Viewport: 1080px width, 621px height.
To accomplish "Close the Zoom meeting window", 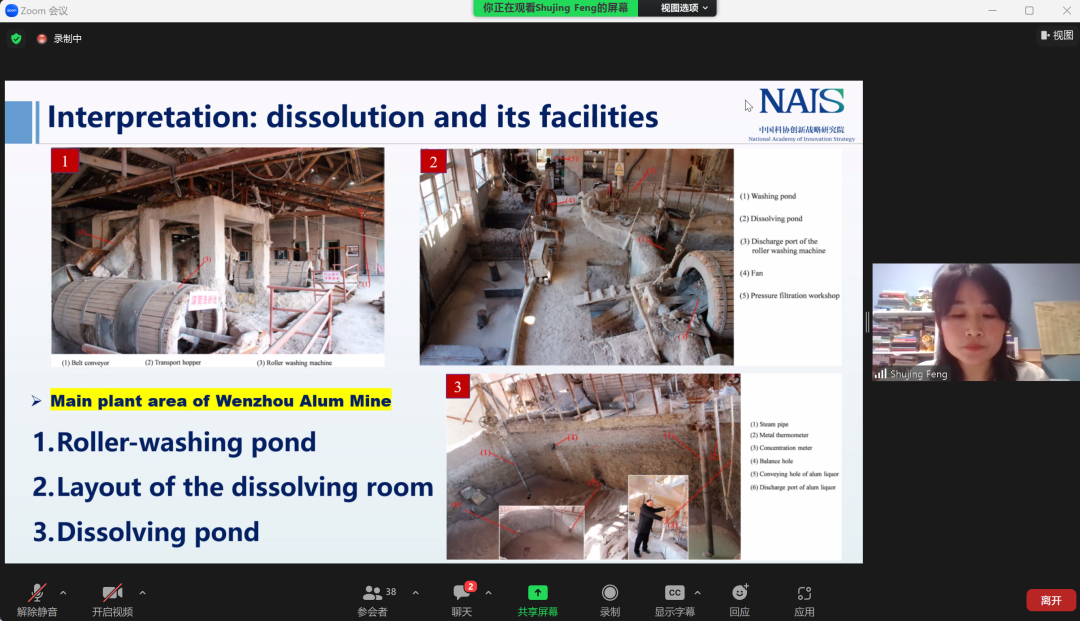I will [x=1066, y=10].
